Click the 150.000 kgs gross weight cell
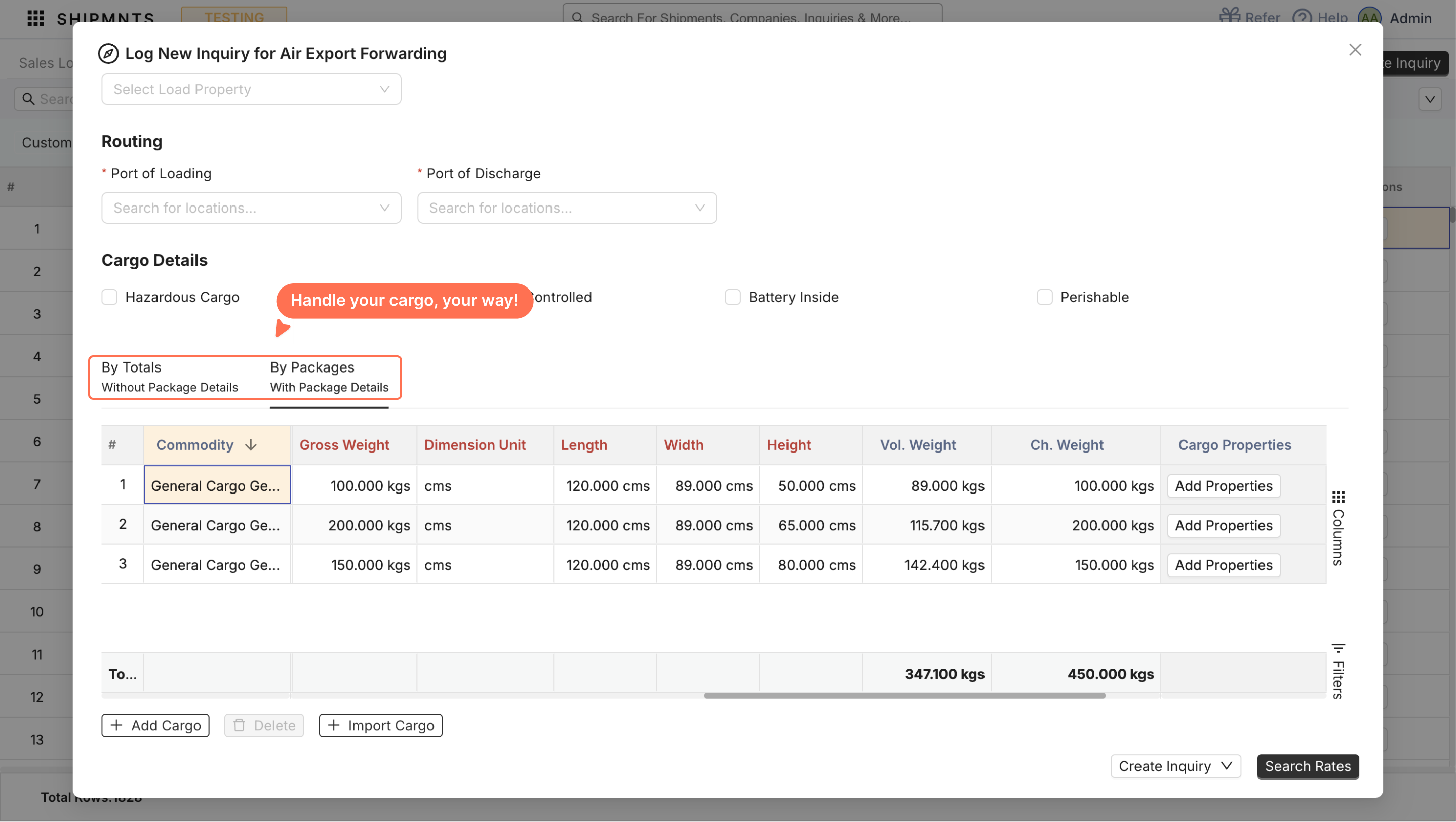The width and height of the screenshot is (1456, 822). coord(354,564)
